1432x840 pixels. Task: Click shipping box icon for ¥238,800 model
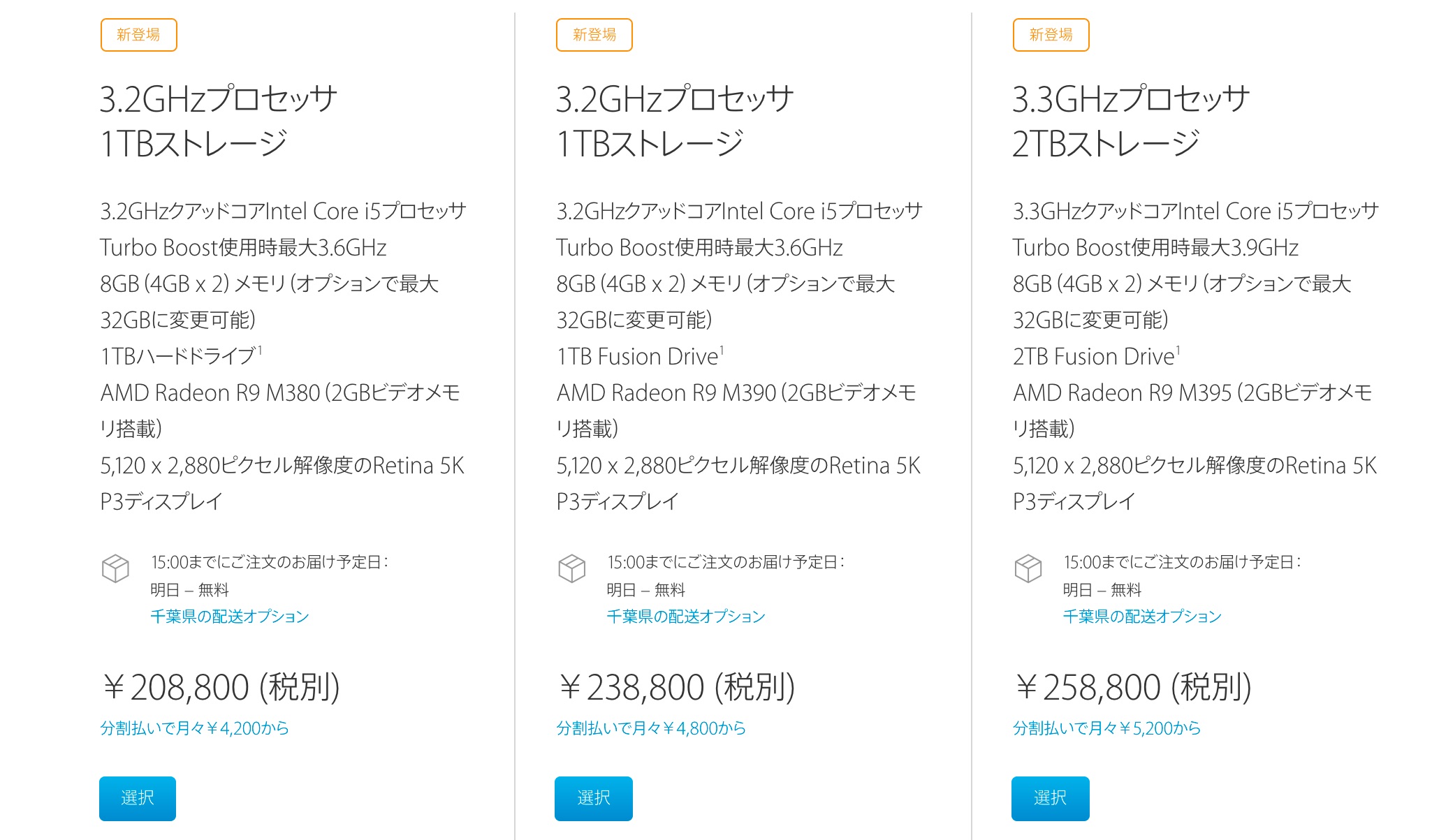click(x=571, y=568)
